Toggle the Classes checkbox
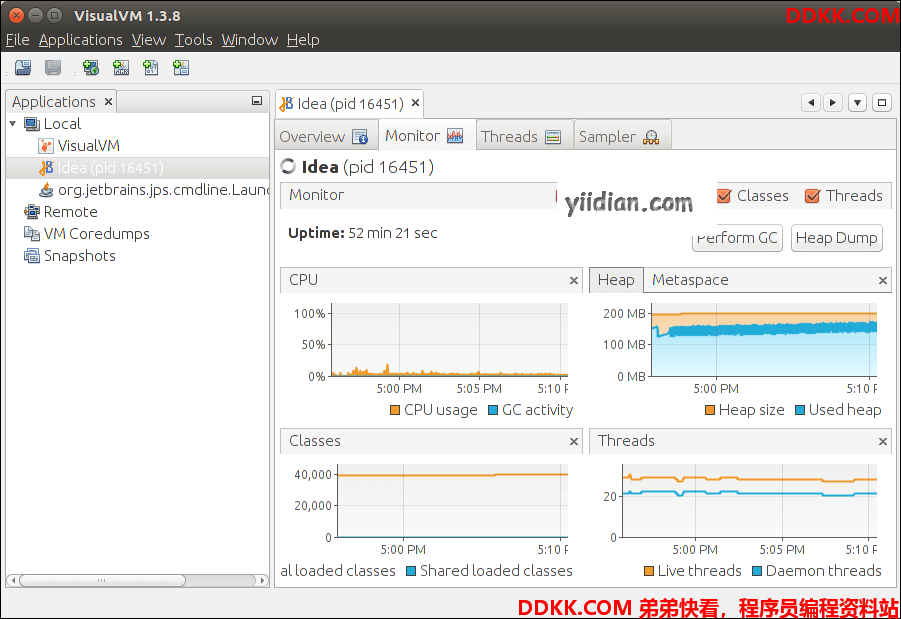The height and width of the screenshot is (619, 901). coord(724,196)
